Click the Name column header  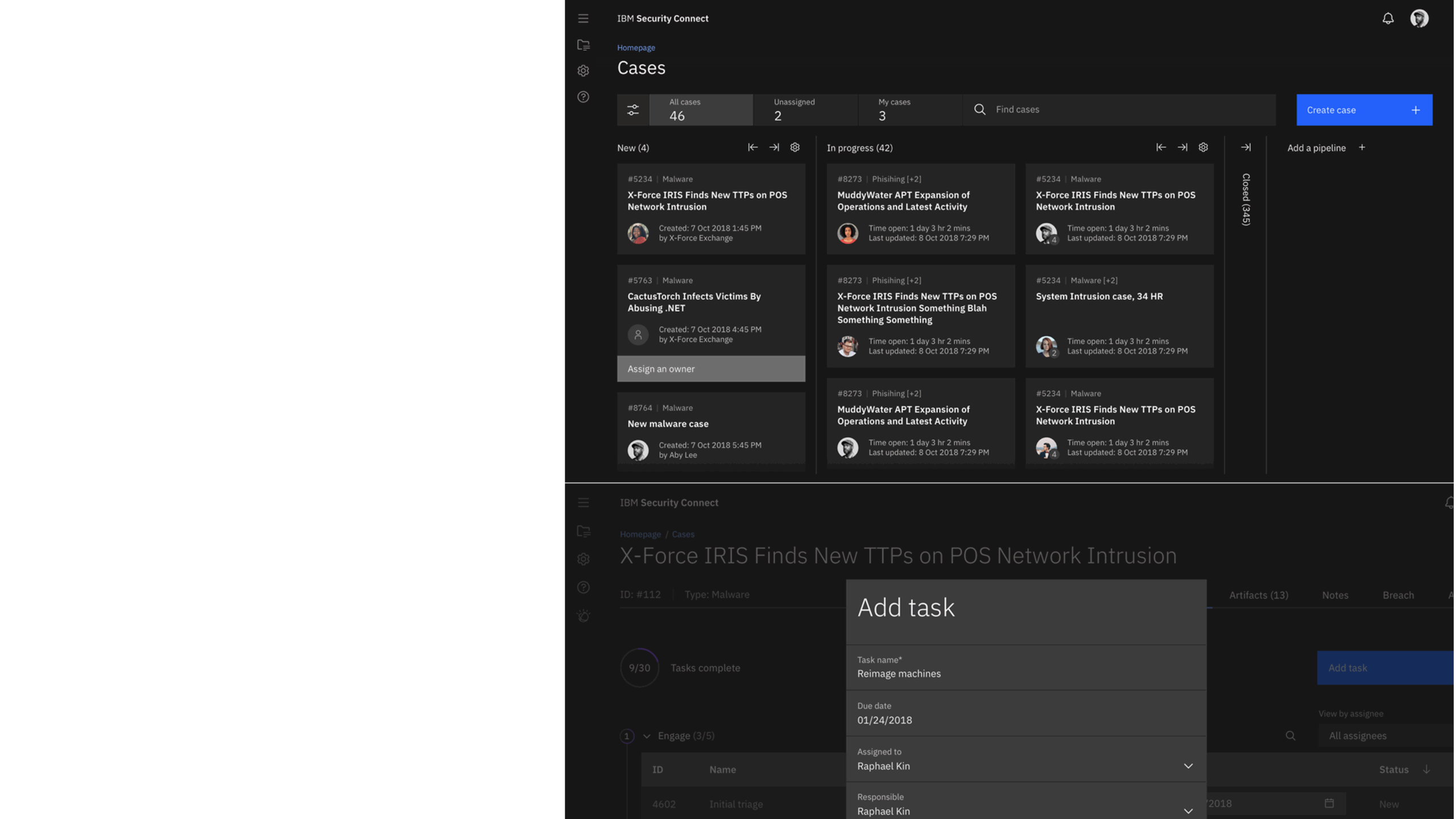(x=722, y=769)
